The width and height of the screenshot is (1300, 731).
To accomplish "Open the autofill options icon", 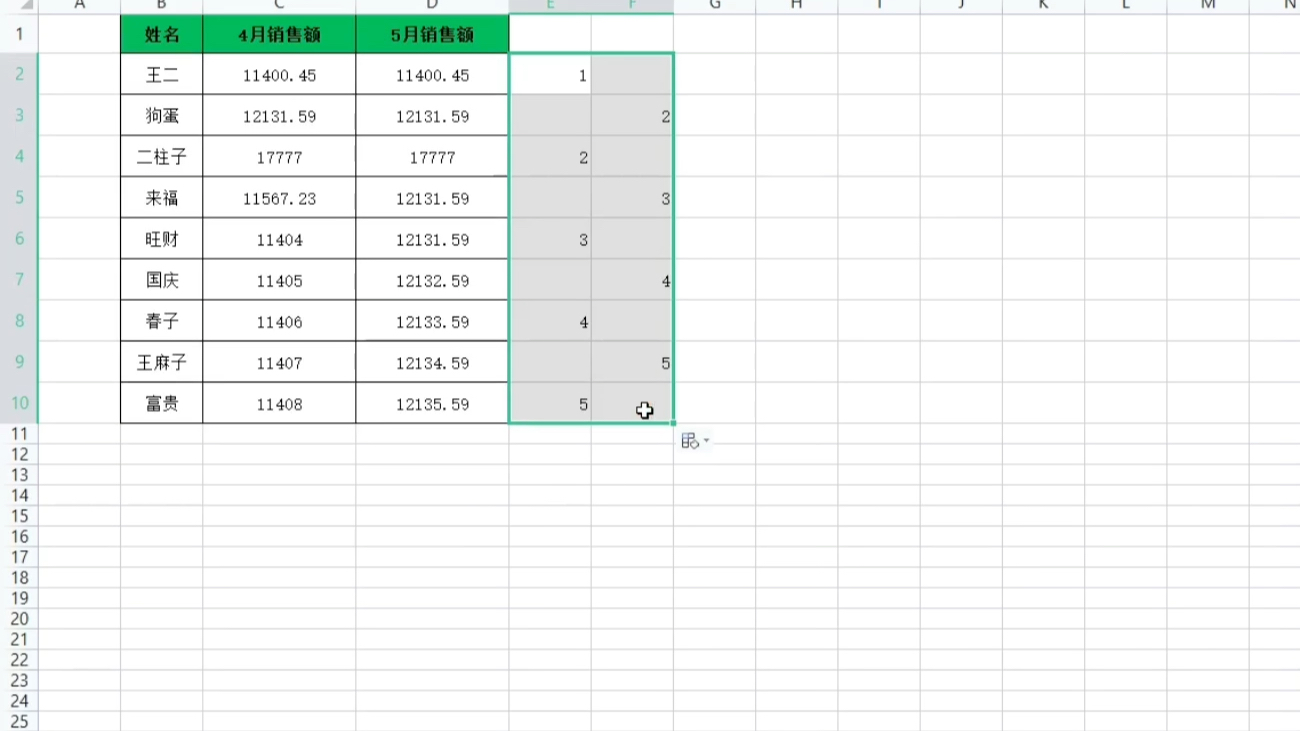I will 690,441.
